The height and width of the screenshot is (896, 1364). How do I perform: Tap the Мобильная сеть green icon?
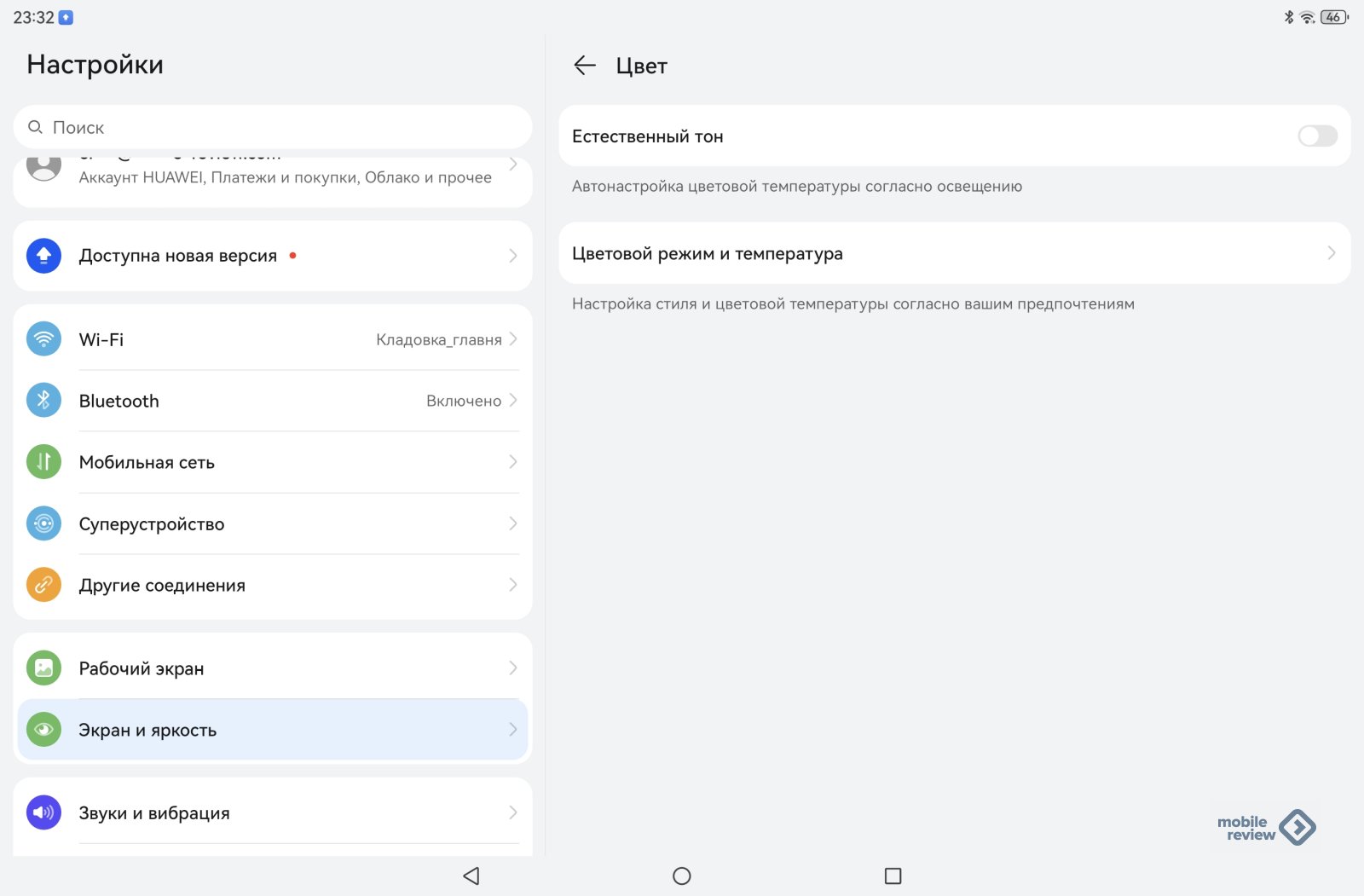43,462
